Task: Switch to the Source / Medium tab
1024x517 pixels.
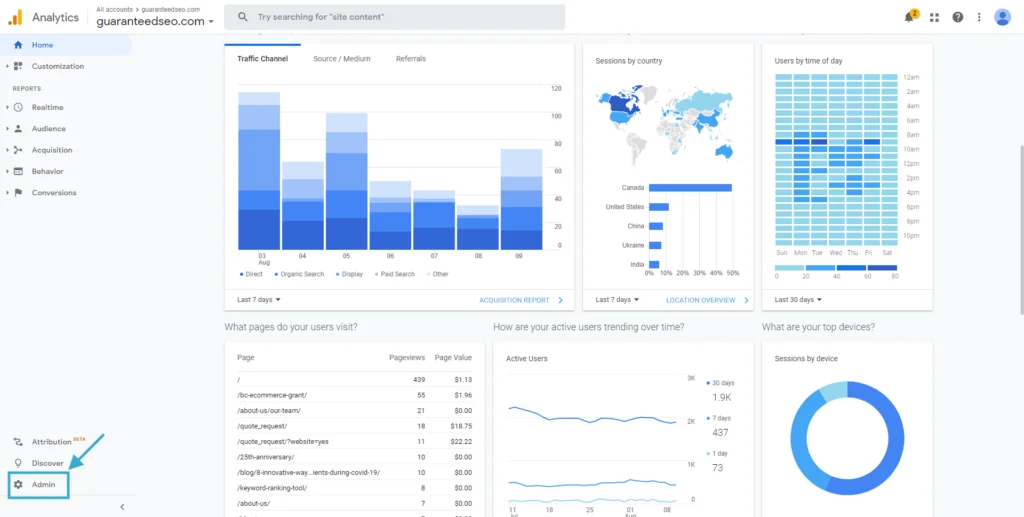Action: point(341,59)
